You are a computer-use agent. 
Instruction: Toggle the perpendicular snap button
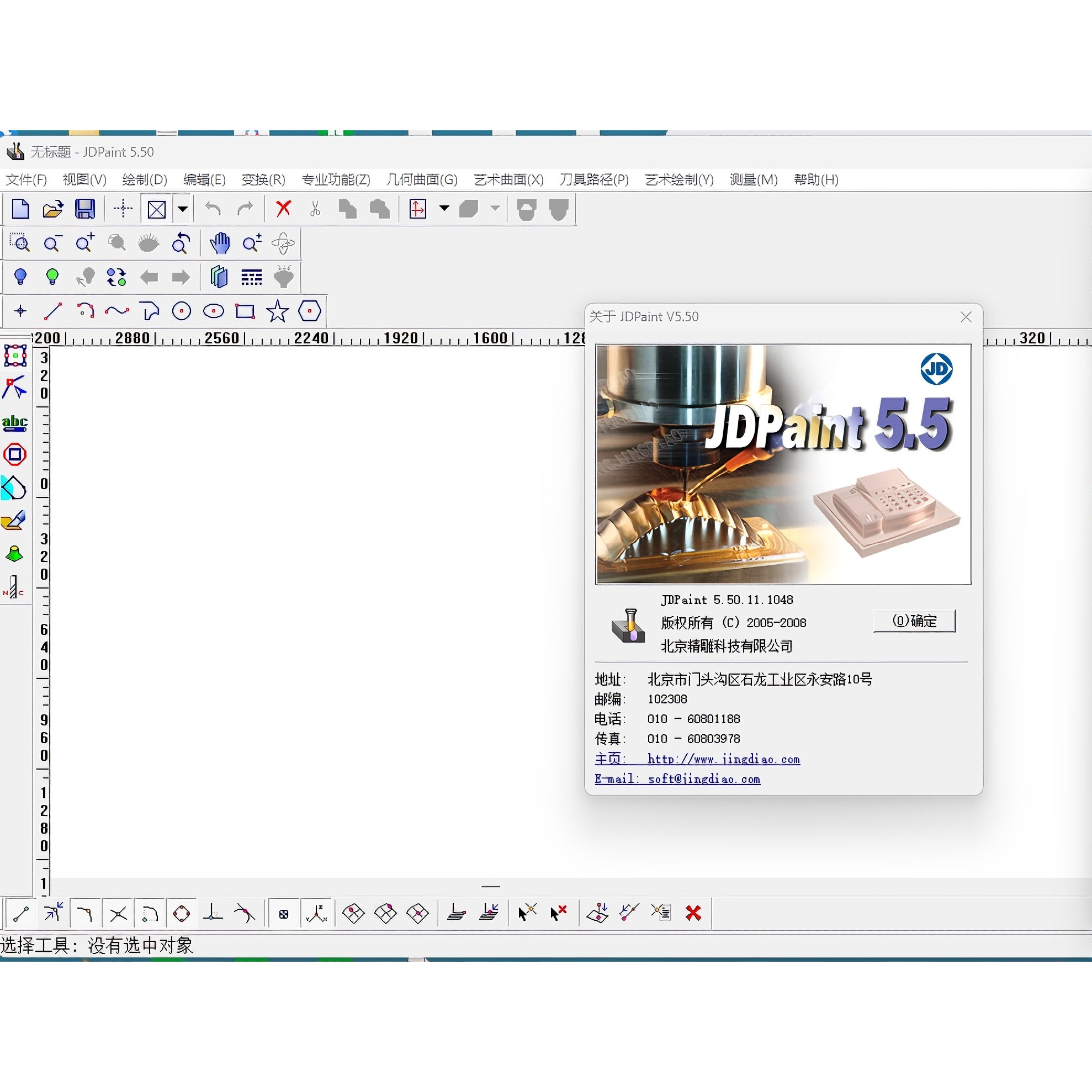[213, 913]
